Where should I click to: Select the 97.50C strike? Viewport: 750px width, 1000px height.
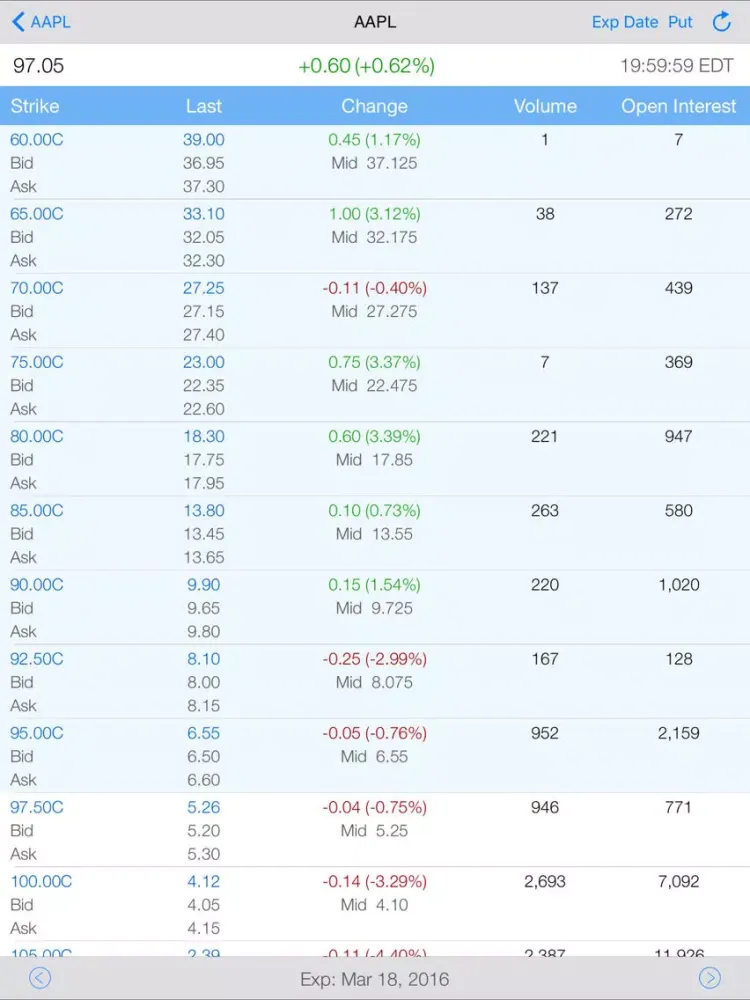[37, 807]
